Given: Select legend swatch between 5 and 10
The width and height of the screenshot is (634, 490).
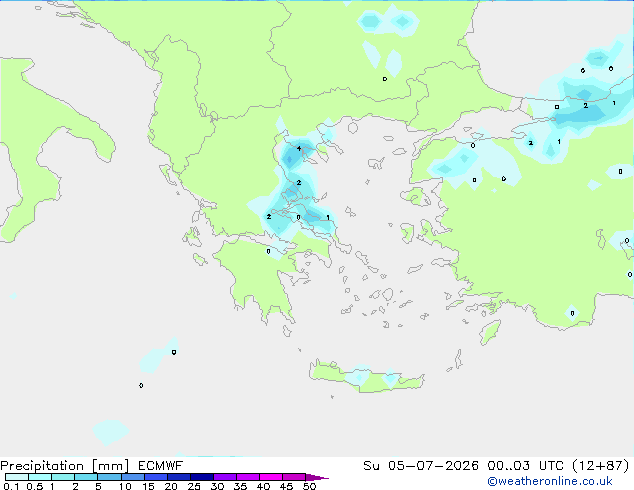Looking at the screenshot, I should [x=109, y=477].
